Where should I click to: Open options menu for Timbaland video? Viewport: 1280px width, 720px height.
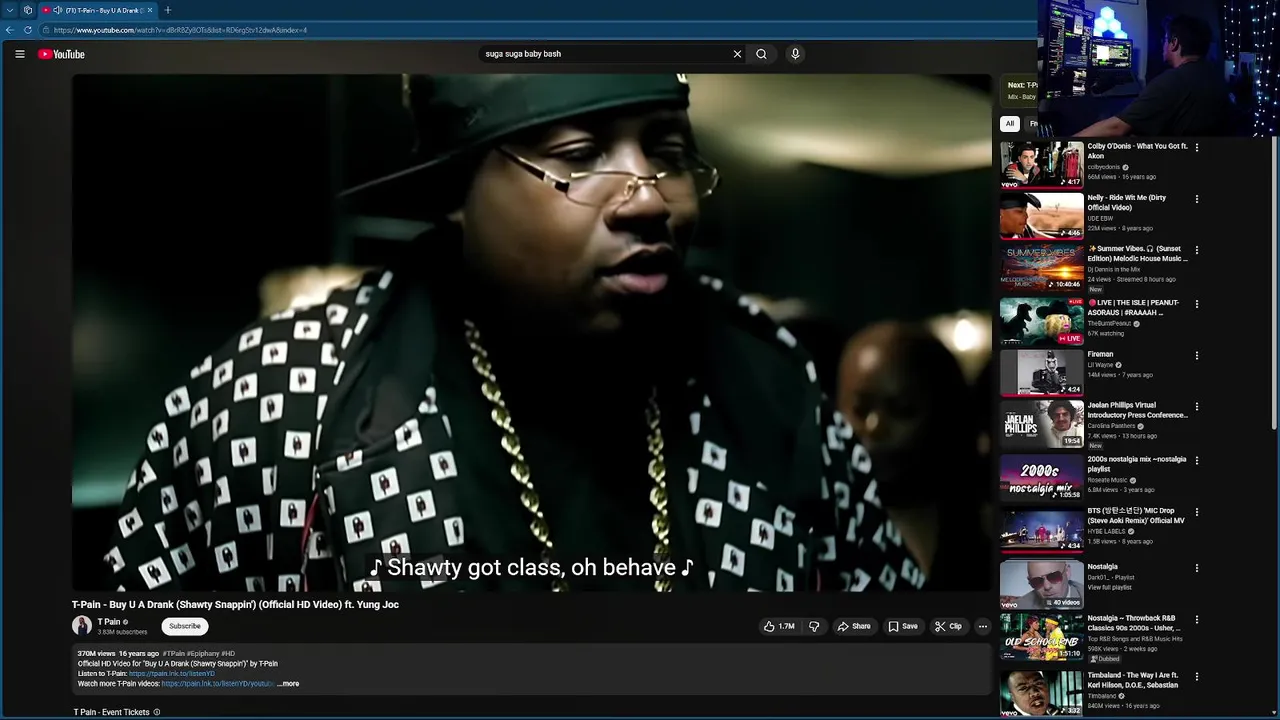pyautogui.click(x=1197, y=677)
